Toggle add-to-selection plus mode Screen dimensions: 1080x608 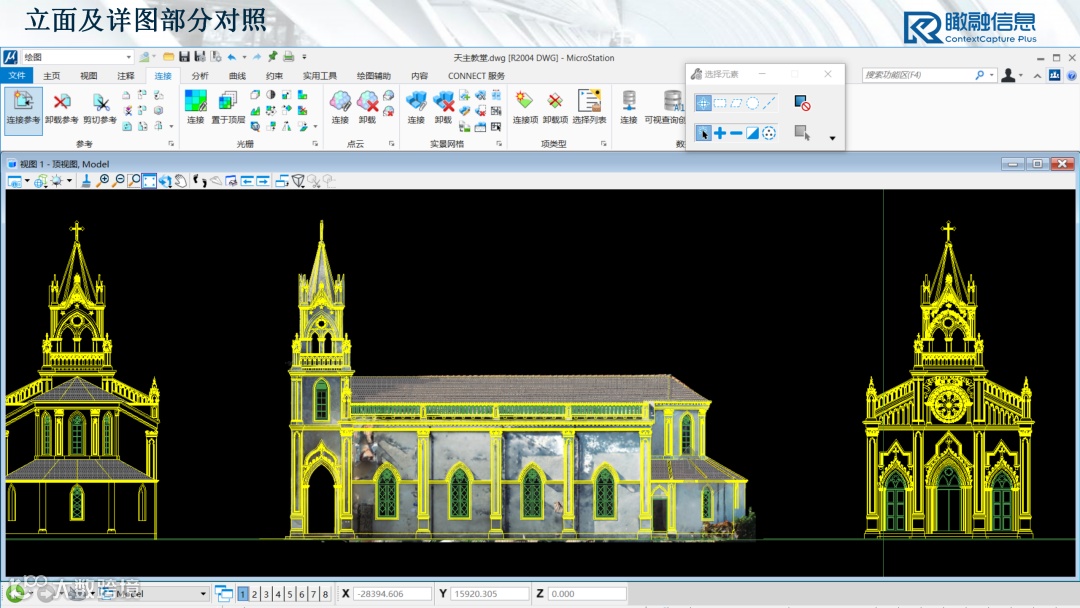[720, 133]
